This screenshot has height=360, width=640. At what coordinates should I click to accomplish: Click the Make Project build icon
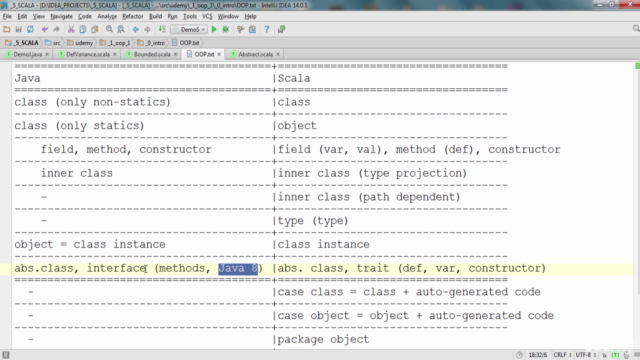162,29
